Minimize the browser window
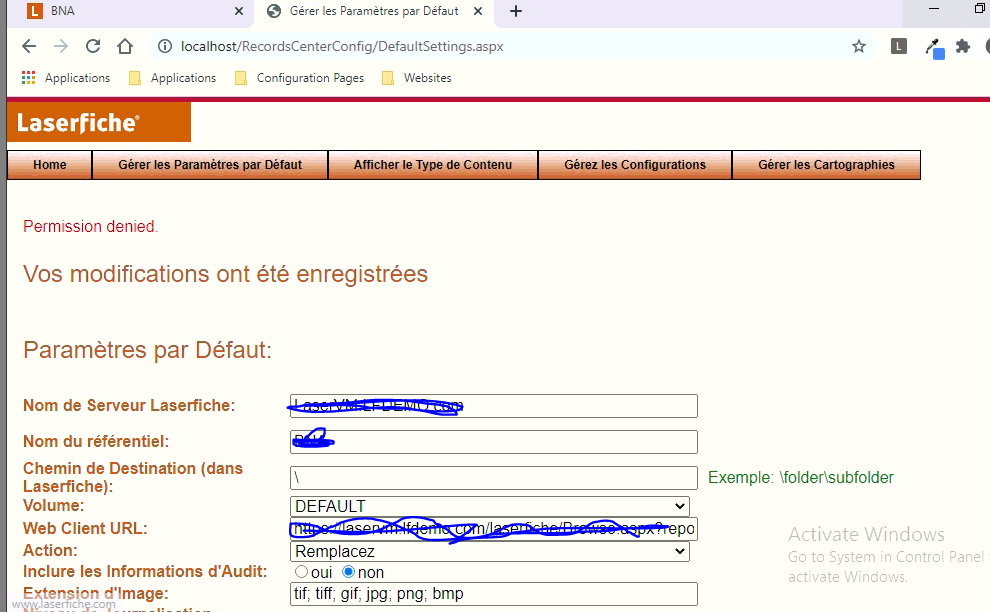Image resolution: width=990 pixels, height=612 pixels. 934,9
